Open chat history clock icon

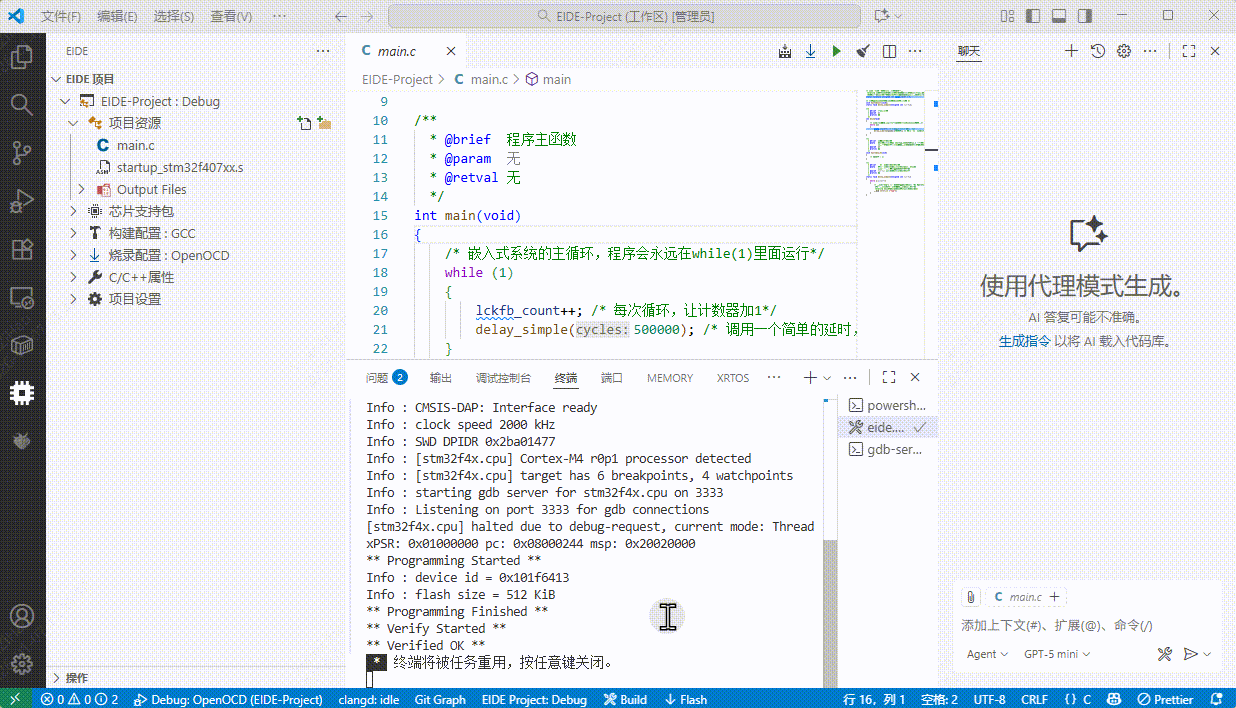(1097, 51)
